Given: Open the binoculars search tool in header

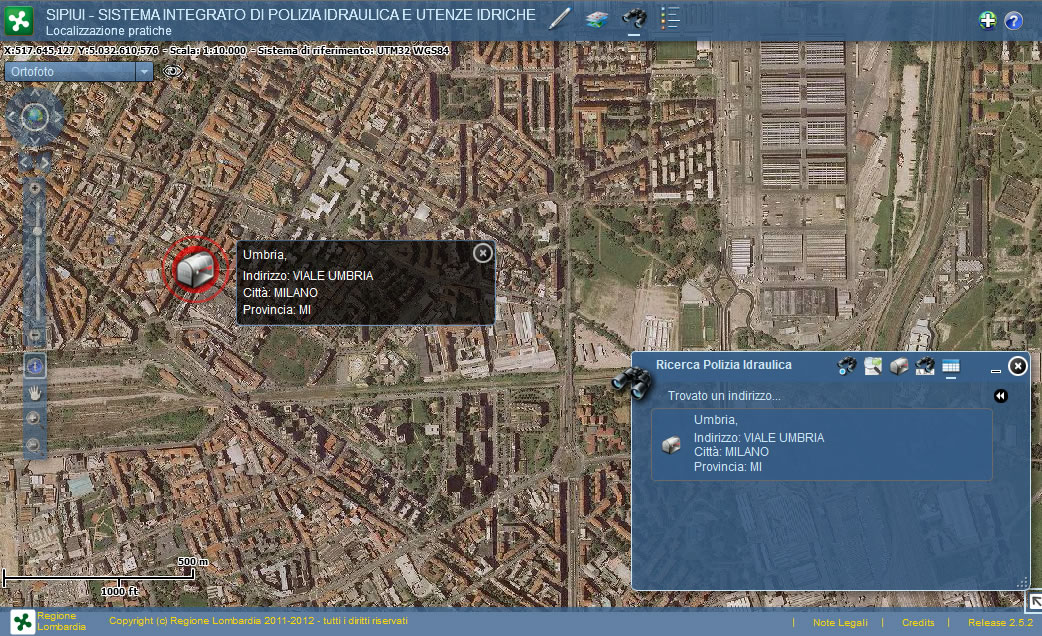Looking at the screenshot, I should pos(634,19).
